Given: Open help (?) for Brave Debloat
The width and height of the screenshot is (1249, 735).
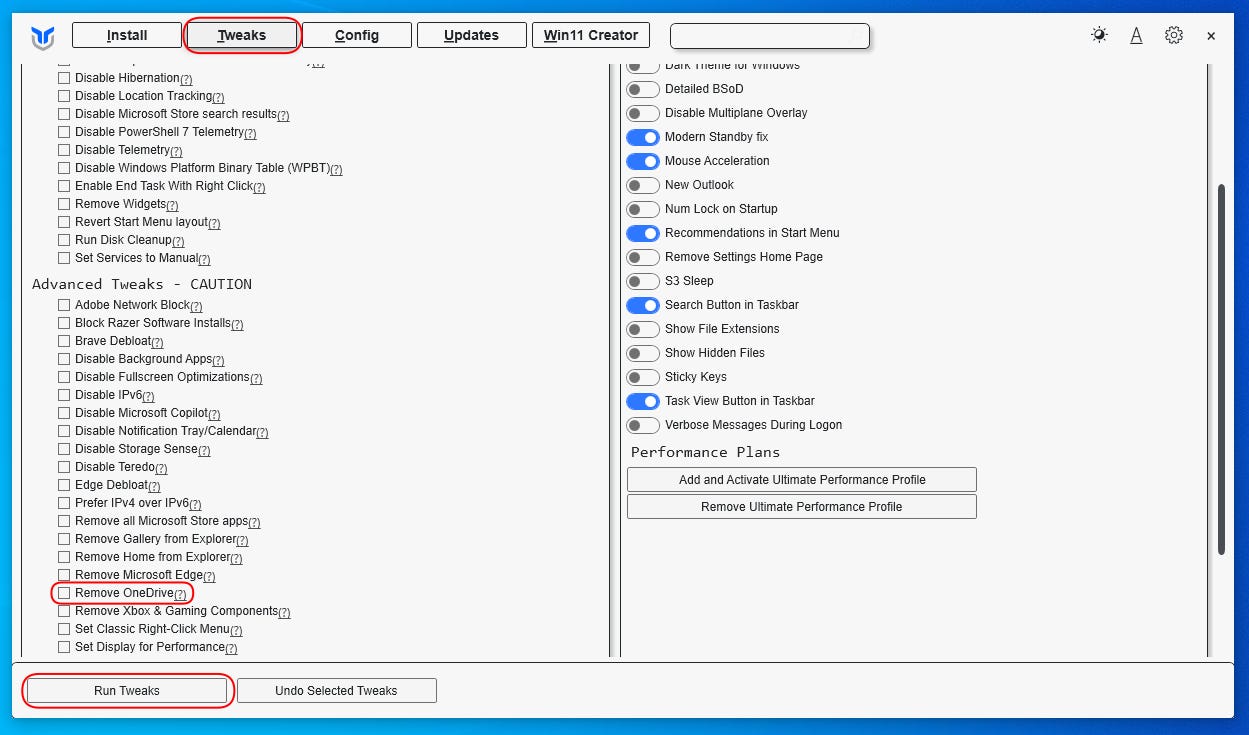Looking at the screenshot, I should tap(157, 342).
